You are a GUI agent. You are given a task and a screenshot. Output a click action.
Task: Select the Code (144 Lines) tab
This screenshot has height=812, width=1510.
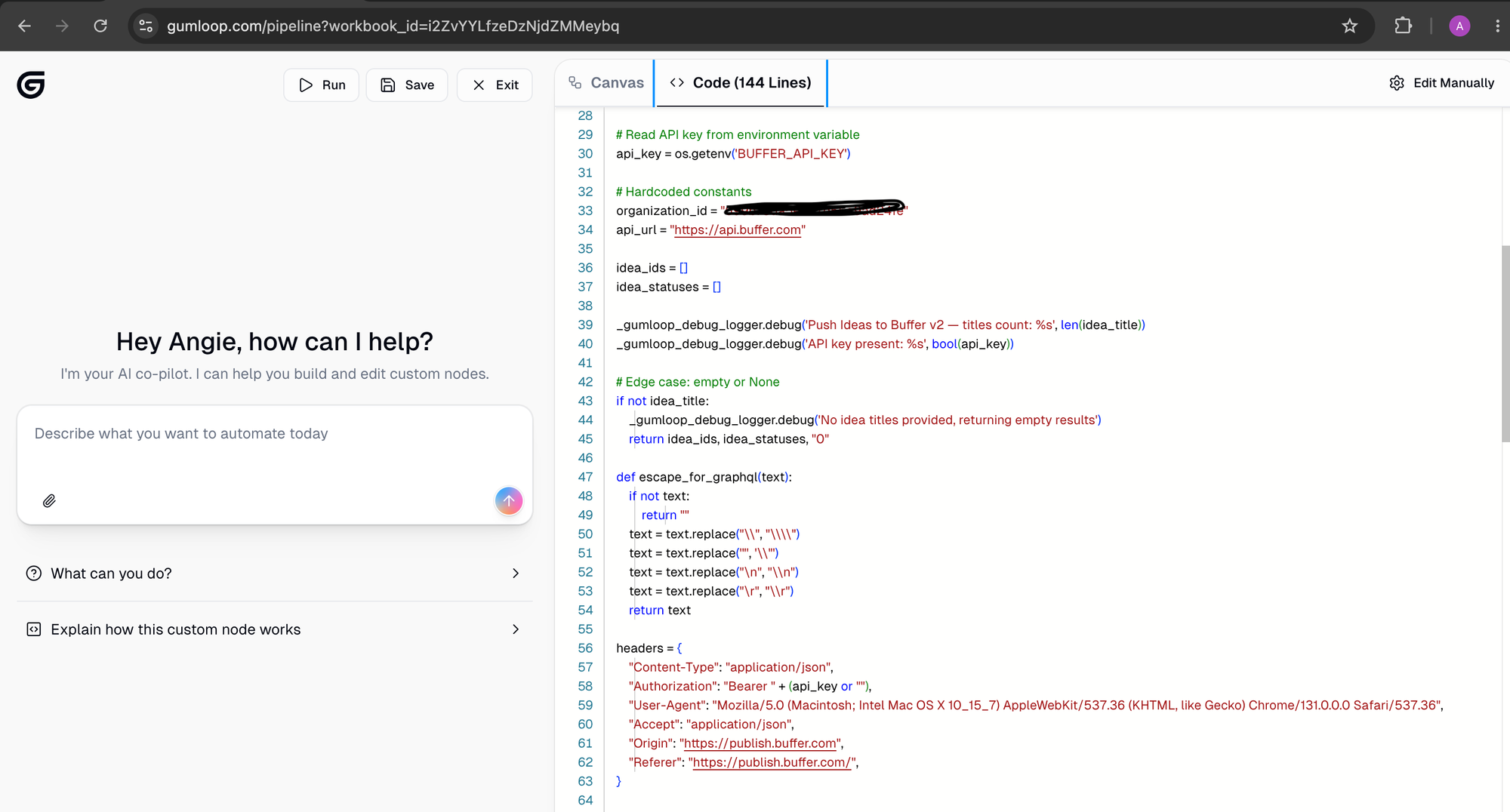click(x=741, y=83)
